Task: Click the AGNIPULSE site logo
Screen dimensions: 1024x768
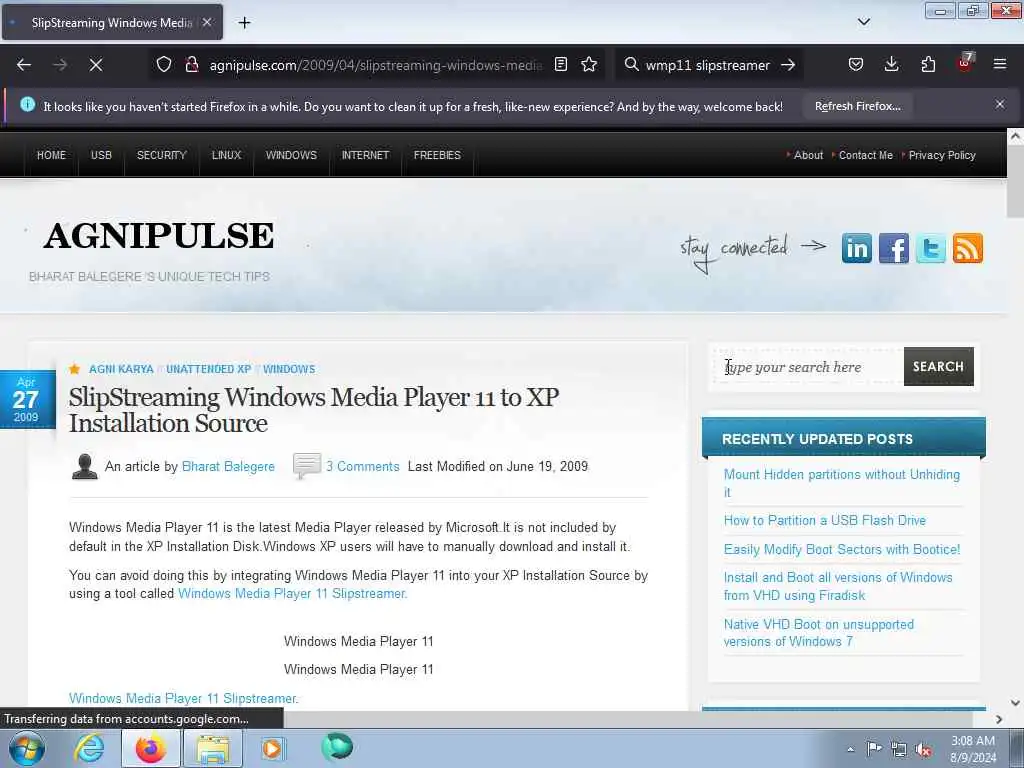Action: (x=159, y=236)
